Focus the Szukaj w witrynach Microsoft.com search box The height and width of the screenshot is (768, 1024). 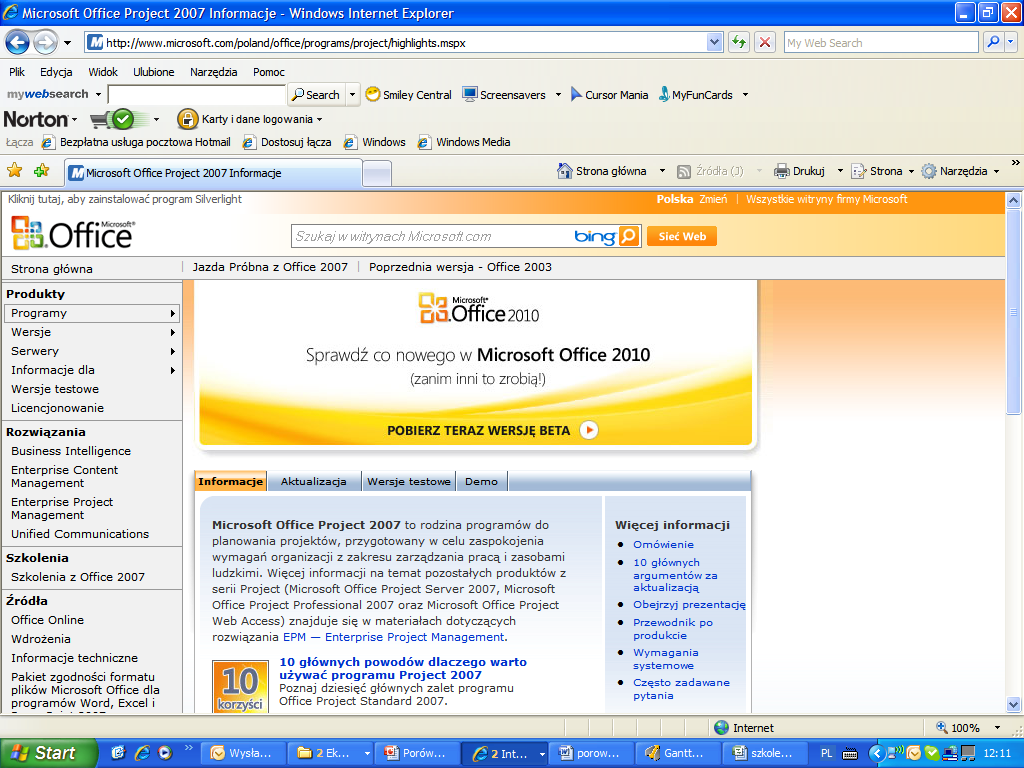click(x=431, y=236)
